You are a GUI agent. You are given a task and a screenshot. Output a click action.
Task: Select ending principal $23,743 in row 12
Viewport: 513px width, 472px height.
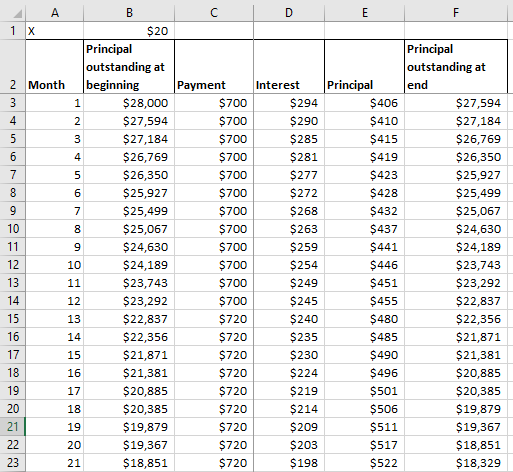click(456, 265)
